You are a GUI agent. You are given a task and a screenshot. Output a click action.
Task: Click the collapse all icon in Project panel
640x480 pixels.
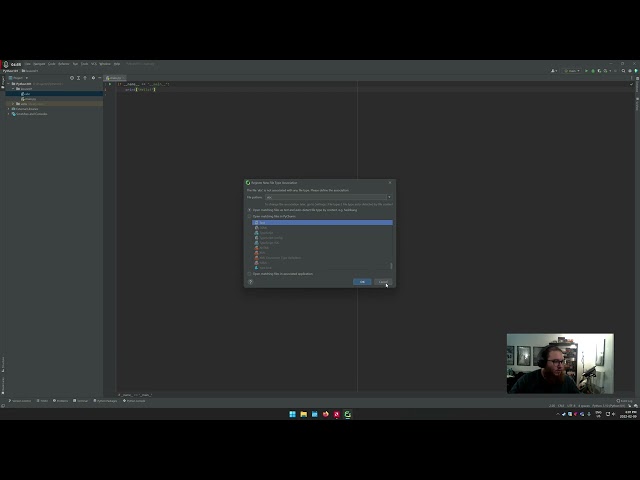click(x=85, y=78)
